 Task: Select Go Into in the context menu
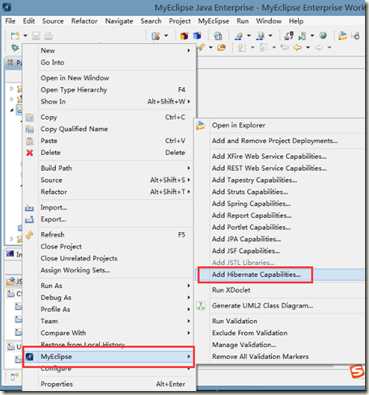tap(52, 62)
